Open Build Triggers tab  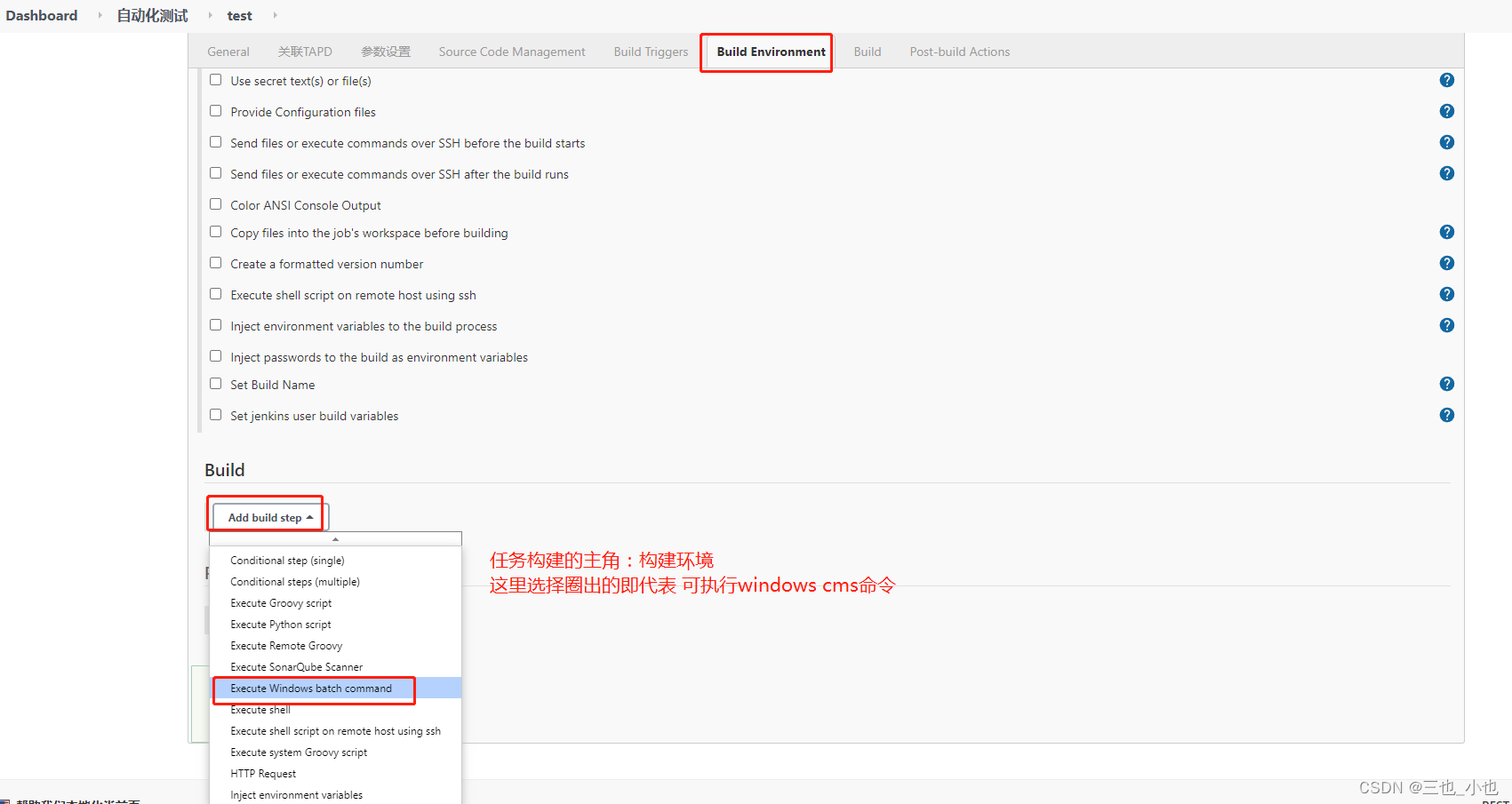pos(651,52)
